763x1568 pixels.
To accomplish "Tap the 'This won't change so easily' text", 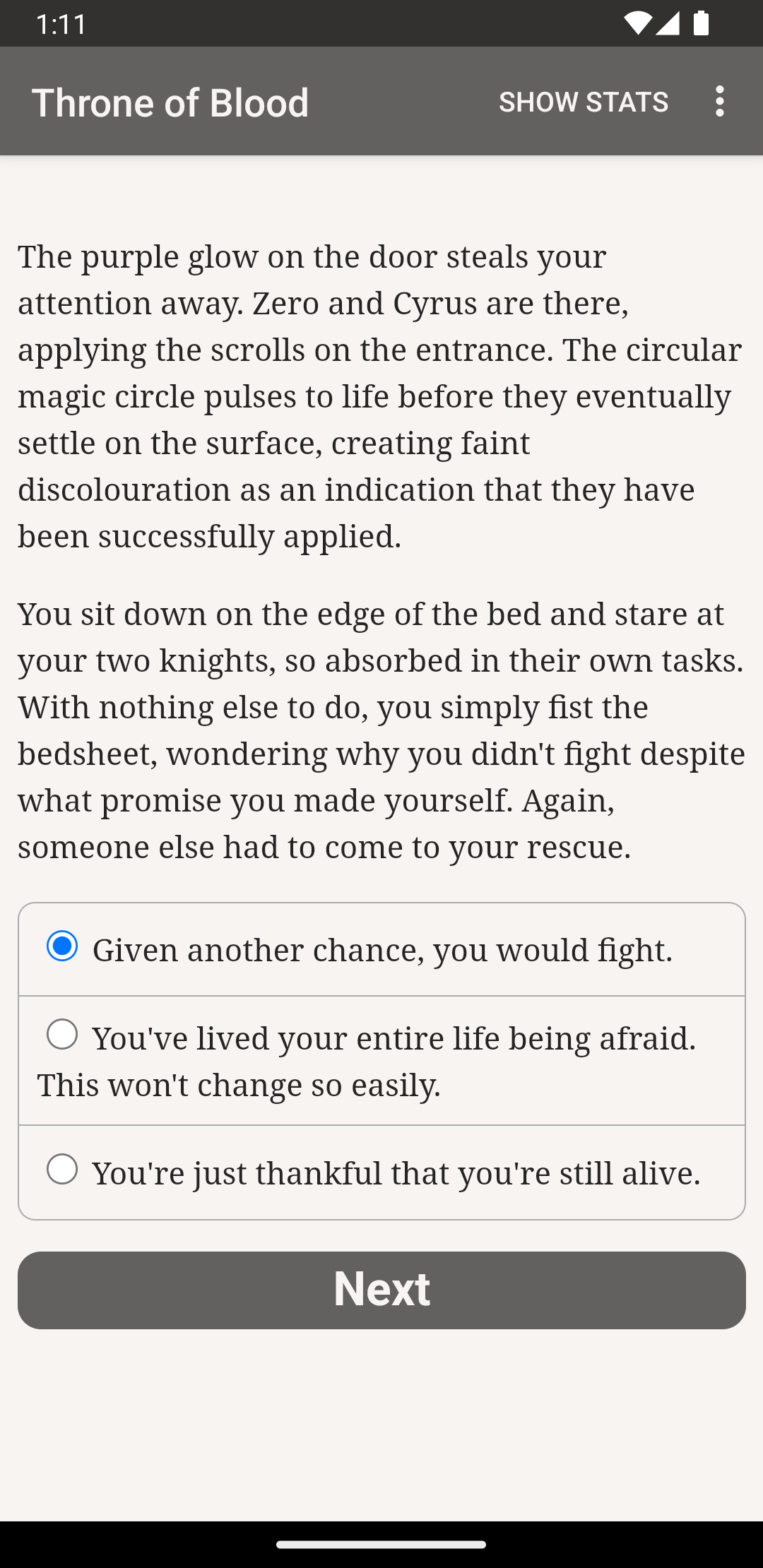I will [239, 1085].
